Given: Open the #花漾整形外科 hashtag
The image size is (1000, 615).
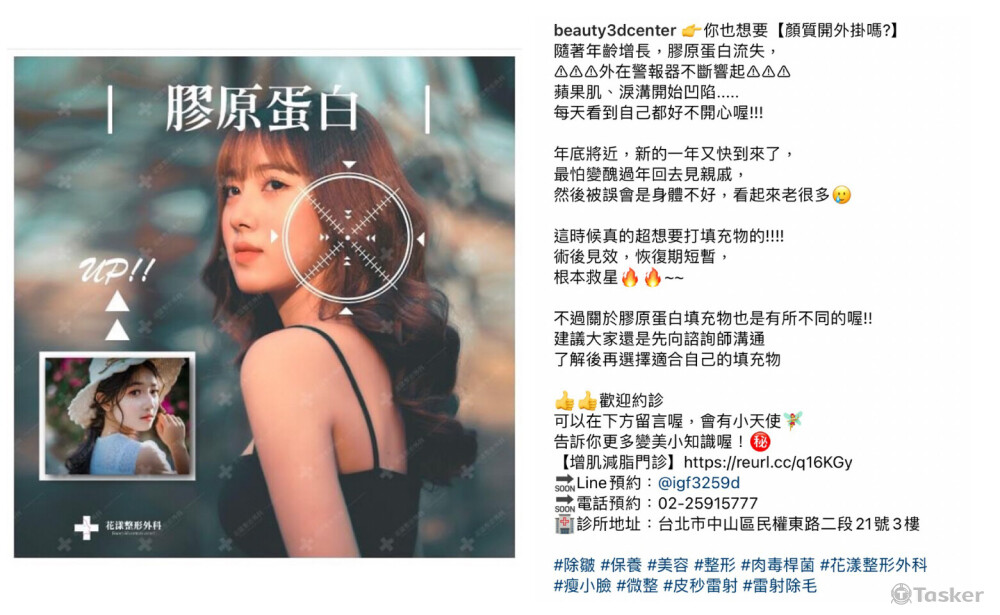Looking at the screenshot, I should 873,565.
